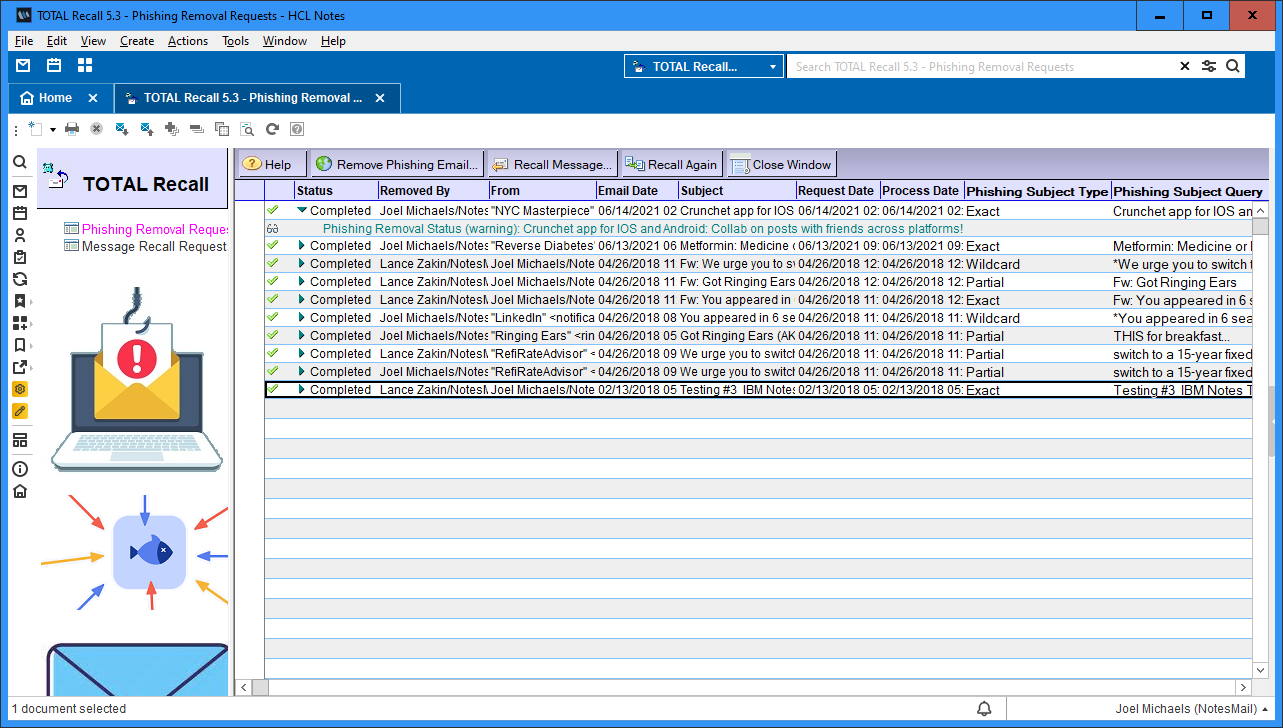
Task: Click the search magnifier icon in sidebar
Action: pos(20,162)
